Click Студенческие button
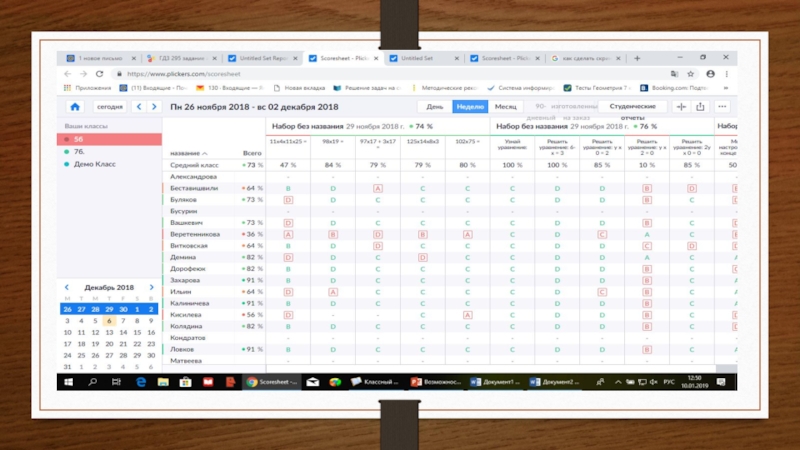The height and width of the screenshot is (450, 800). coord(632,107)
